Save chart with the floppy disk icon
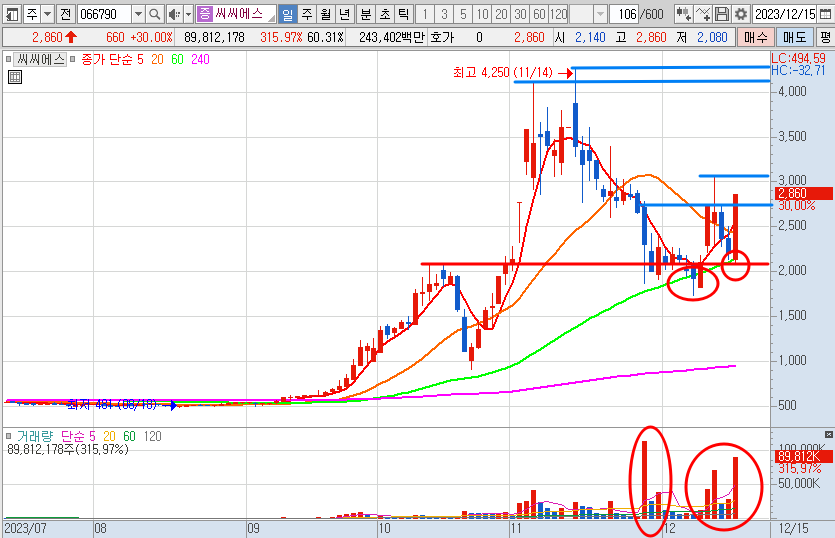Image resolution: width=835 pixels, height=538 pixels. (722, 14)
